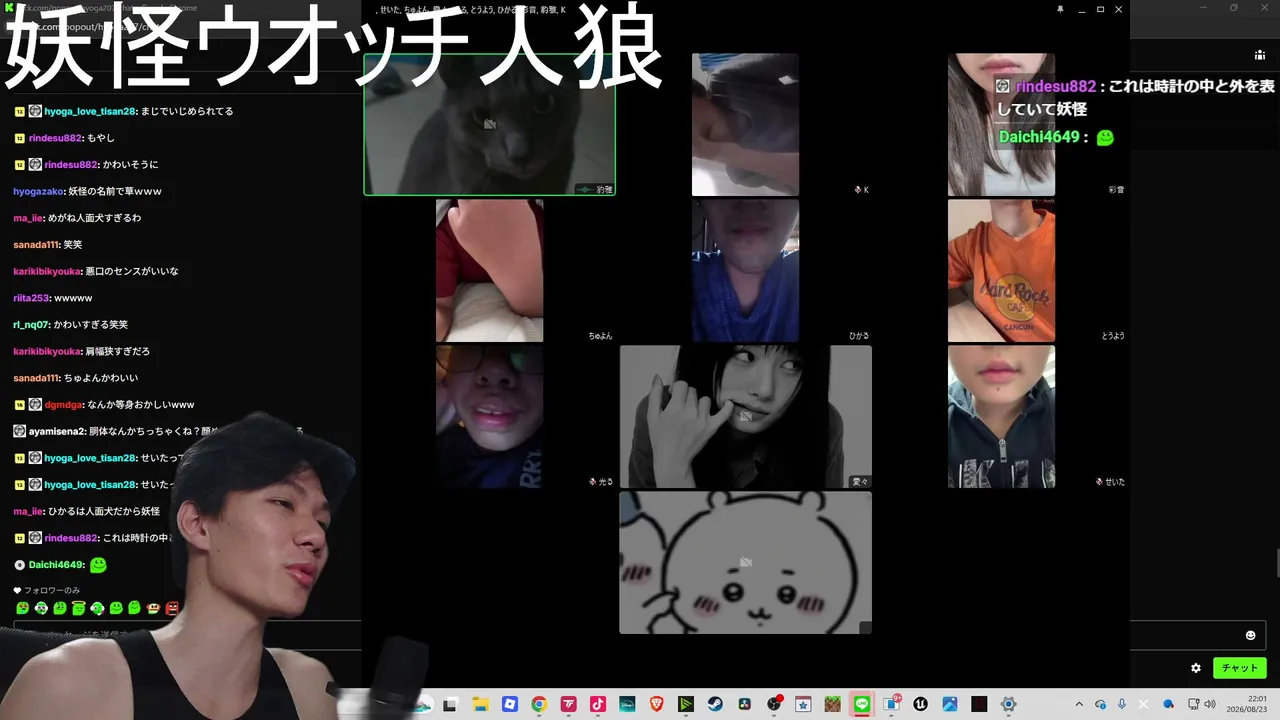The width and height of the screenshot is (1280, 720).
Task: Click the ♥ フォロワーのみ label
Action: point(46,590)
